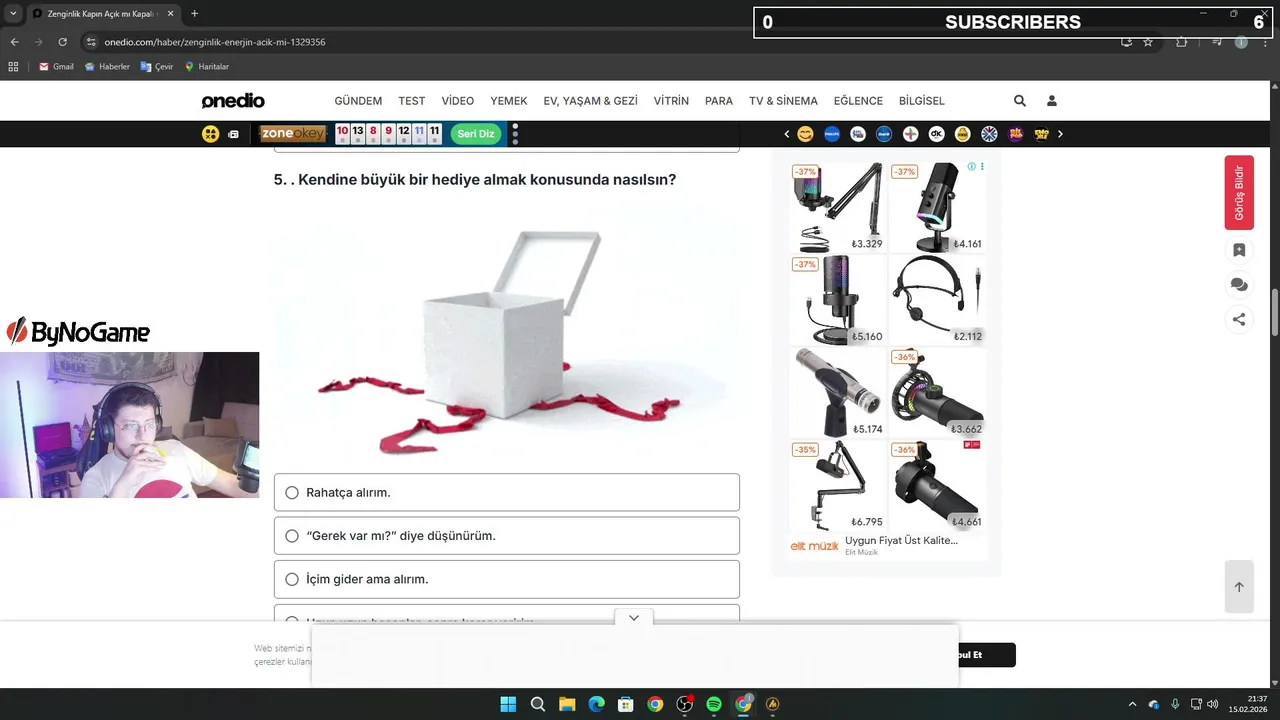Open the TEST menu item

[x=411, y=101]
